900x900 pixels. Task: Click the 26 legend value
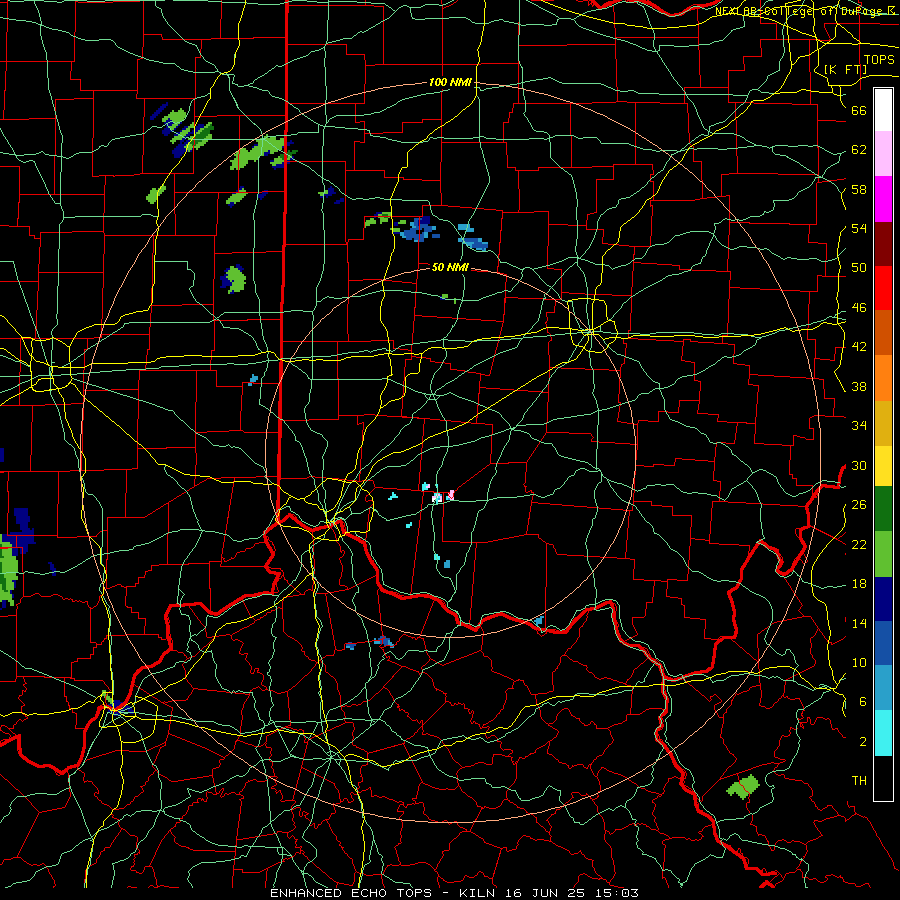[859, 505]
